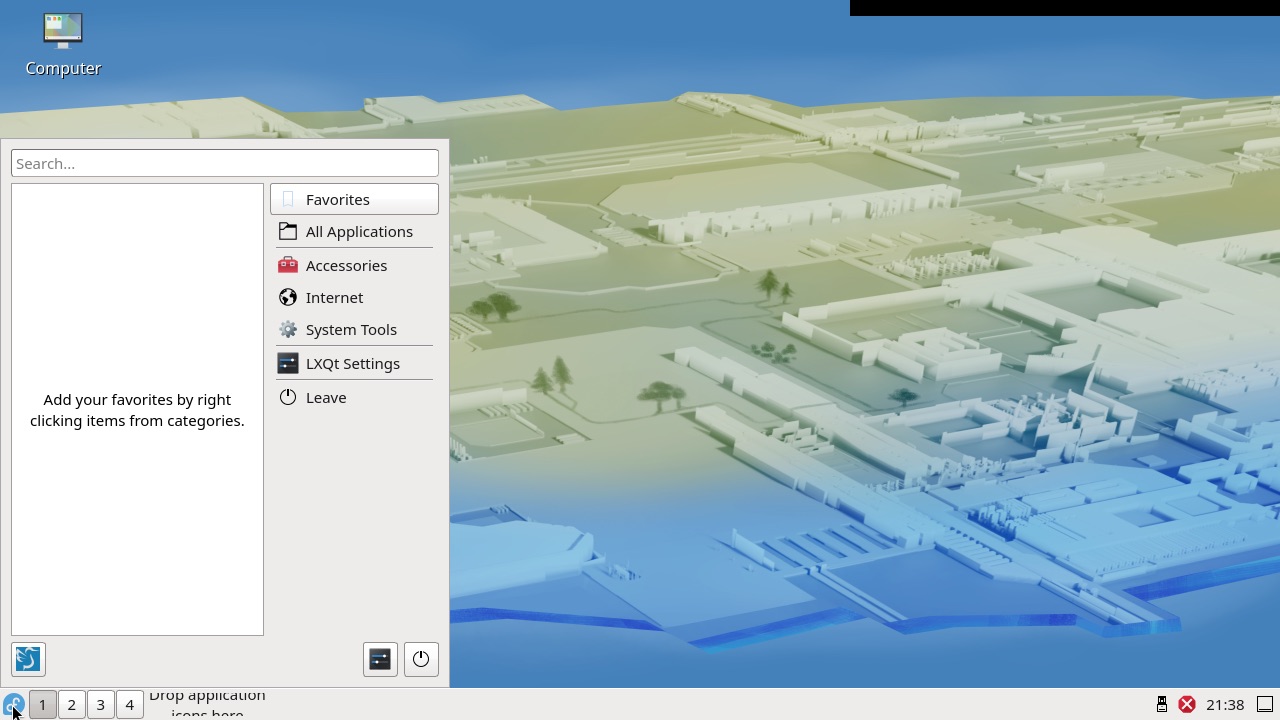1280x720 pixels.
Task: Open the removable media tray icon
Action: click(1162, 705)
